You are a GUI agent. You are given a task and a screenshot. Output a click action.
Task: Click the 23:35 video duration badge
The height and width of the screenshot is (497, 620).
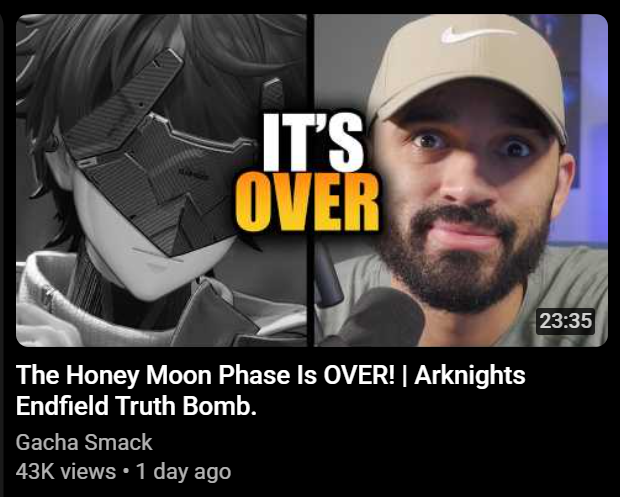click(565, 321)
